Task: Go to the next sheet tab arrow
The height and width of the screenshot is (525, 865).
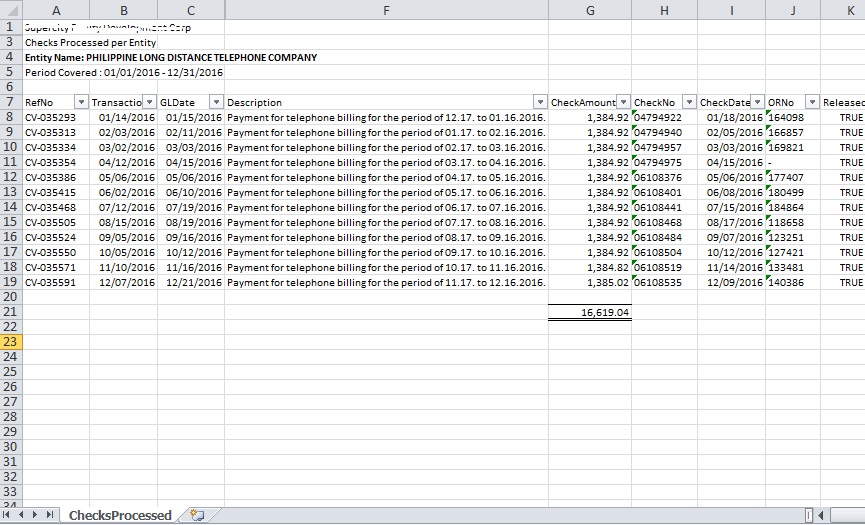Action: [35, 515]
